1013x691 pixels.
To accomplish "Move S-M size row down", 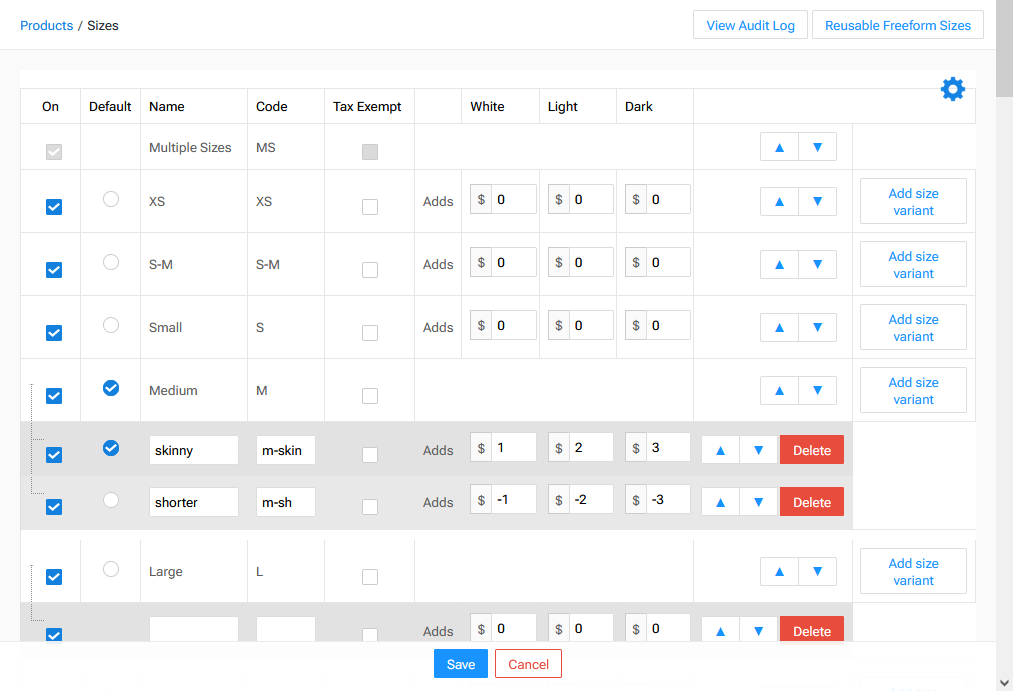I will point(817,264).
